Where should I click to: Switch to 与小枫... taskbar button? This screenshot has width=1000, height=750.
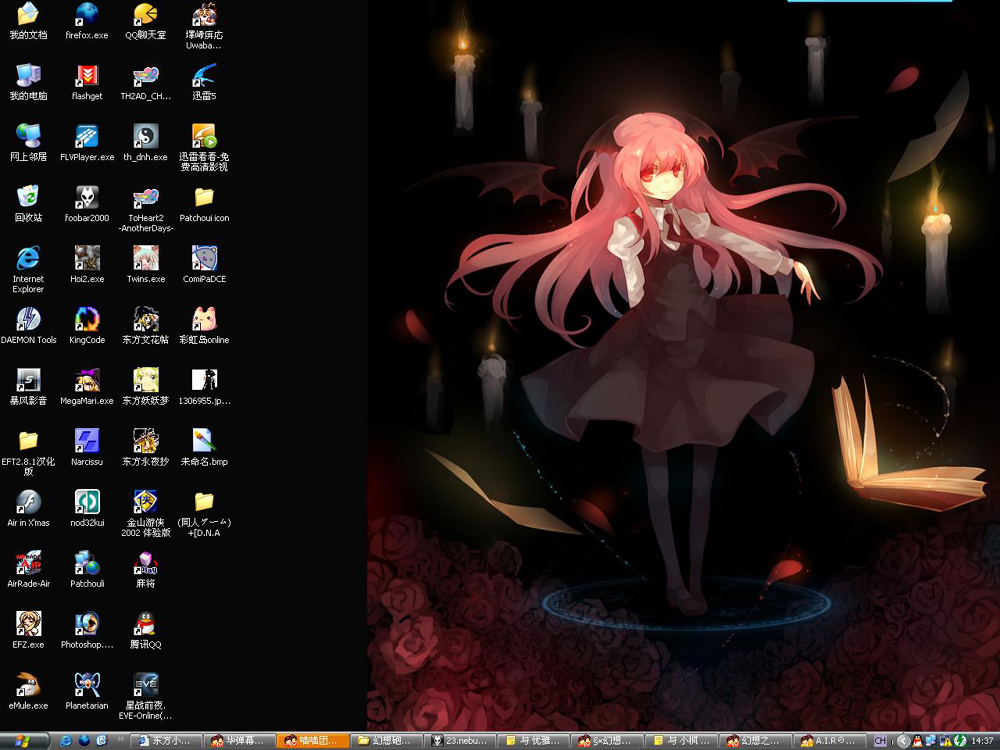(680, 741)
